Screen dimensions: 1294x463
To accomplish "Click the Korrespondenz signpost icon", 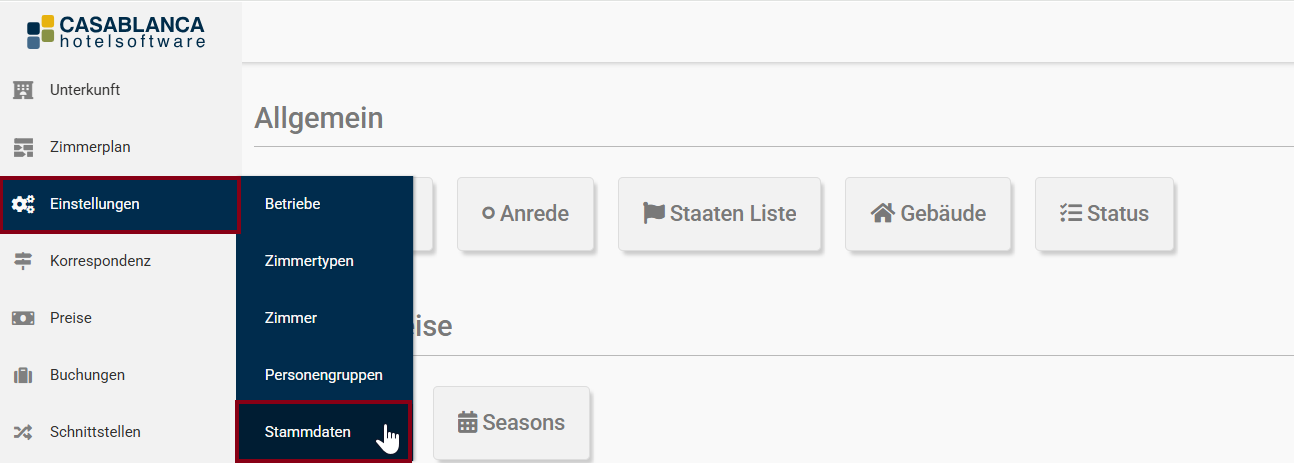I will pyautogui.click(x=23, y=261).
